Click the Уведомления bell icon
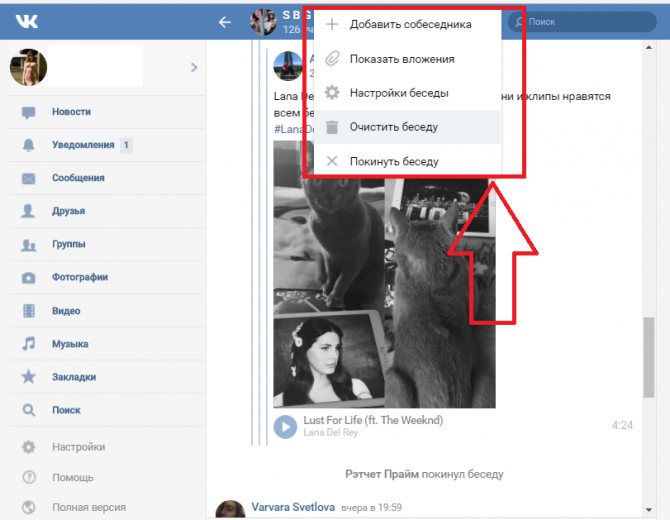This screenshot has height=520, width=670. pos(28,145)
